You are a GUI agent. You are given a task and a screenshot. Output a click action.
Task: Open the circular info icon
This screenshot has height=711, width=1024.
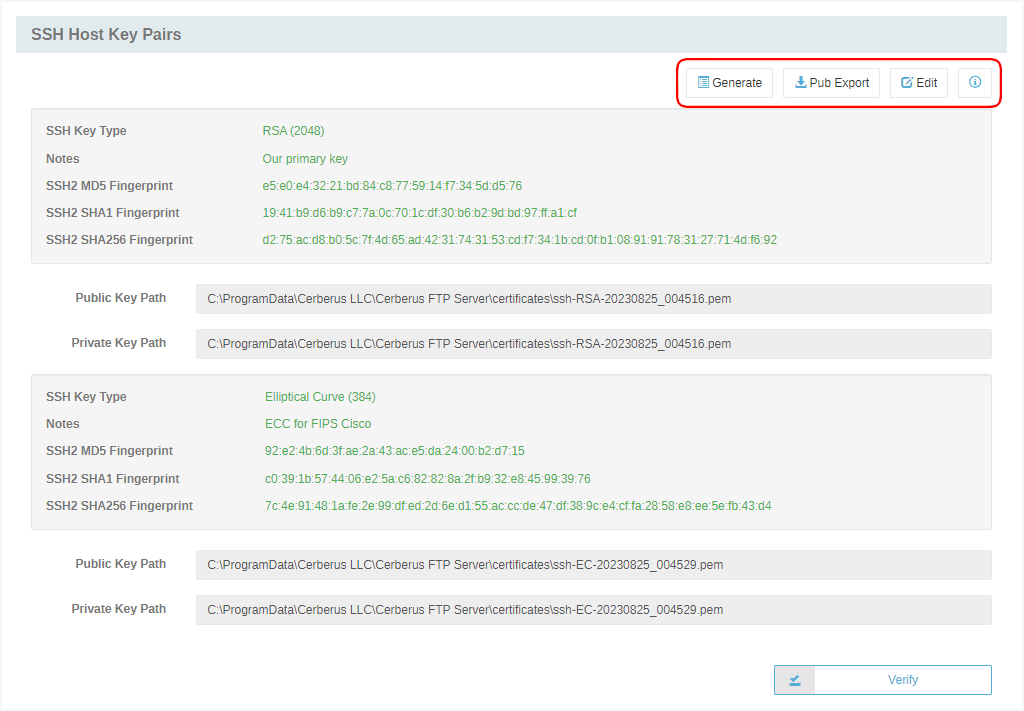(x=975, y=82)
